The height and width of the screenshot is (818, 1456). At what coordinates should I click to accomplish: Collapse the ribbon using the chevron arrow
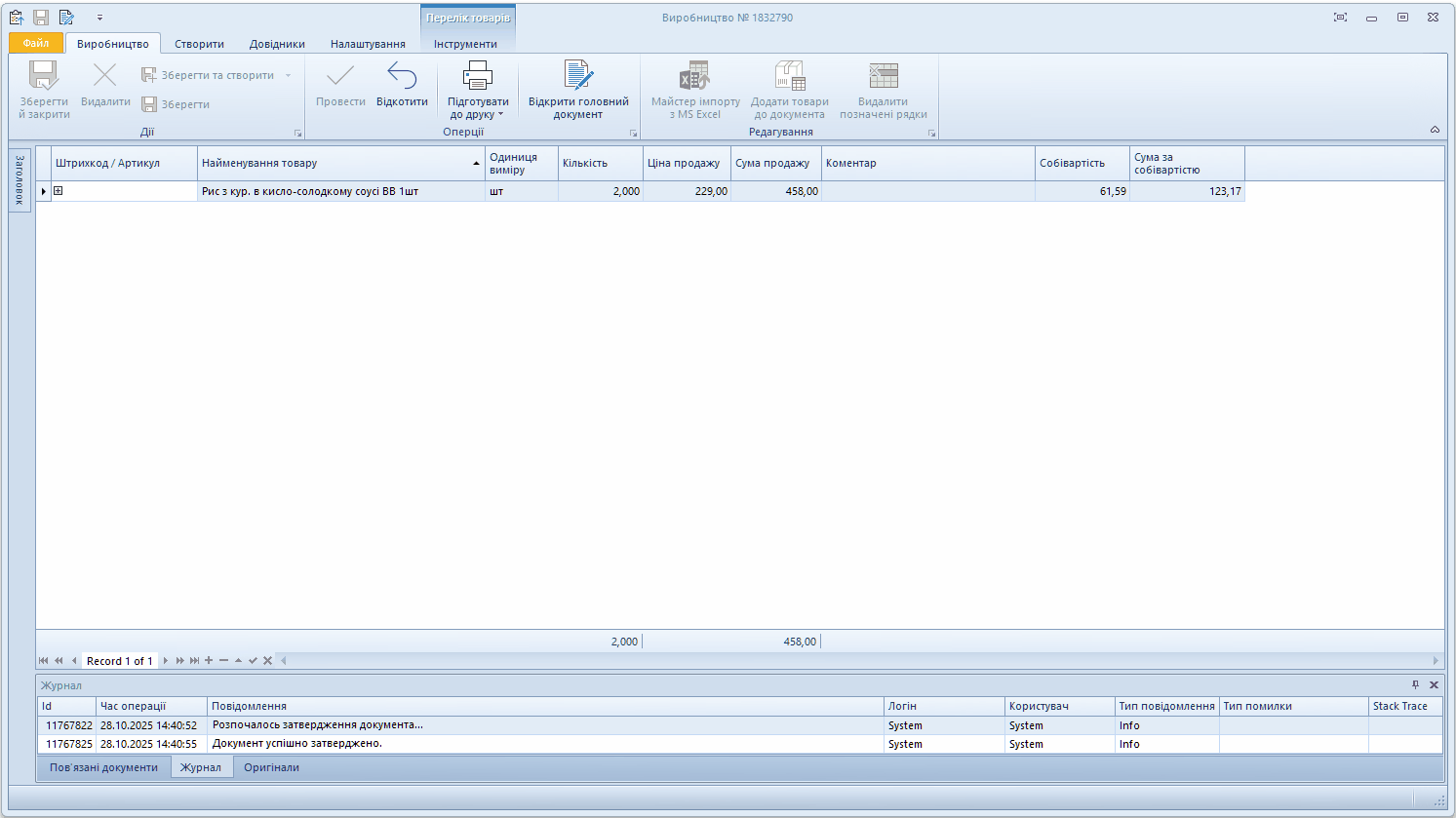tap(1435, 130)
